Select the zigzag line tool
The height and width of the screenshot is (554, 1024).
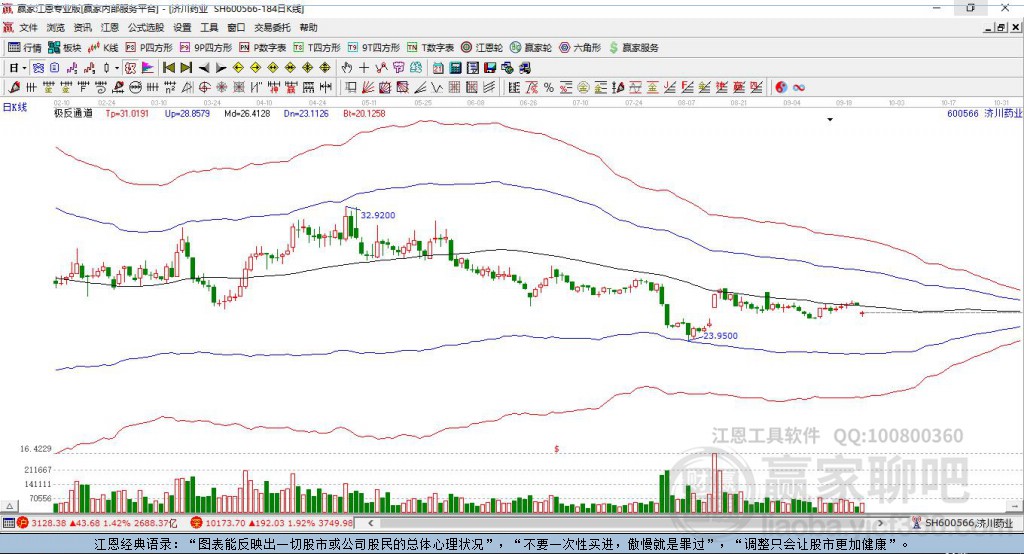coord(438,88)
